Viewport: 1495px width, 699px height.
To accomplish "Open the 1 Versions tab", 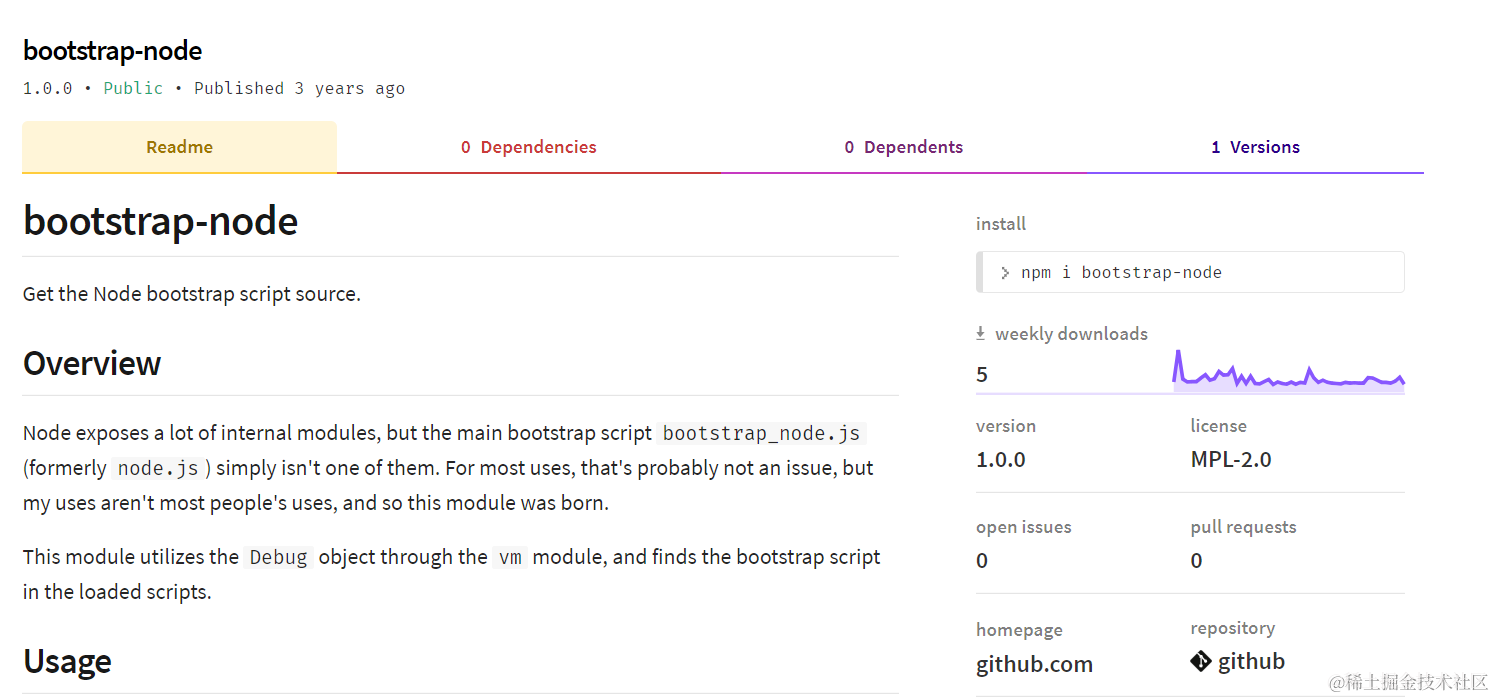I will 1255,146.
